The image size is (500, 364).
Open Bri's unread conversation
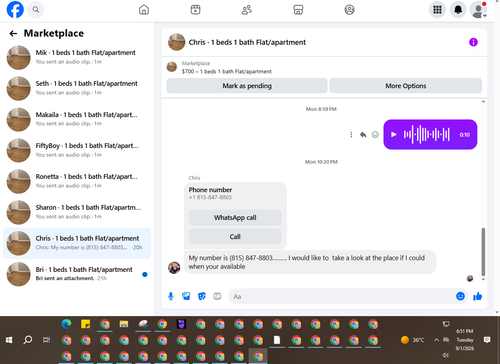(77, 274)
